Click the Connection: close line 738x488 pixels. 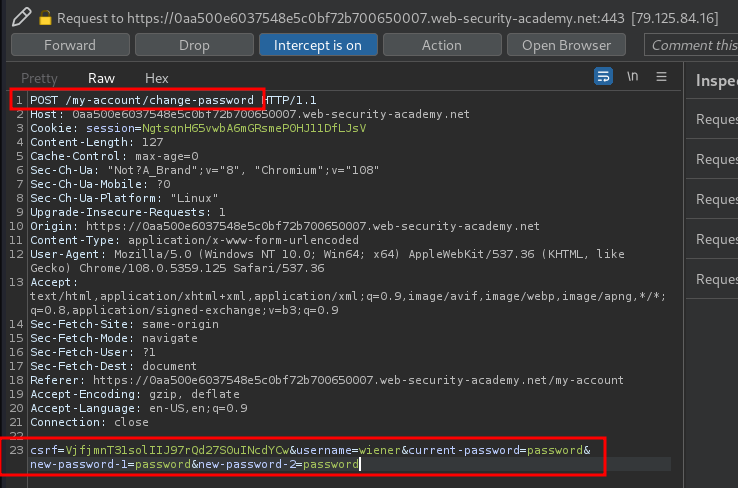89,422
